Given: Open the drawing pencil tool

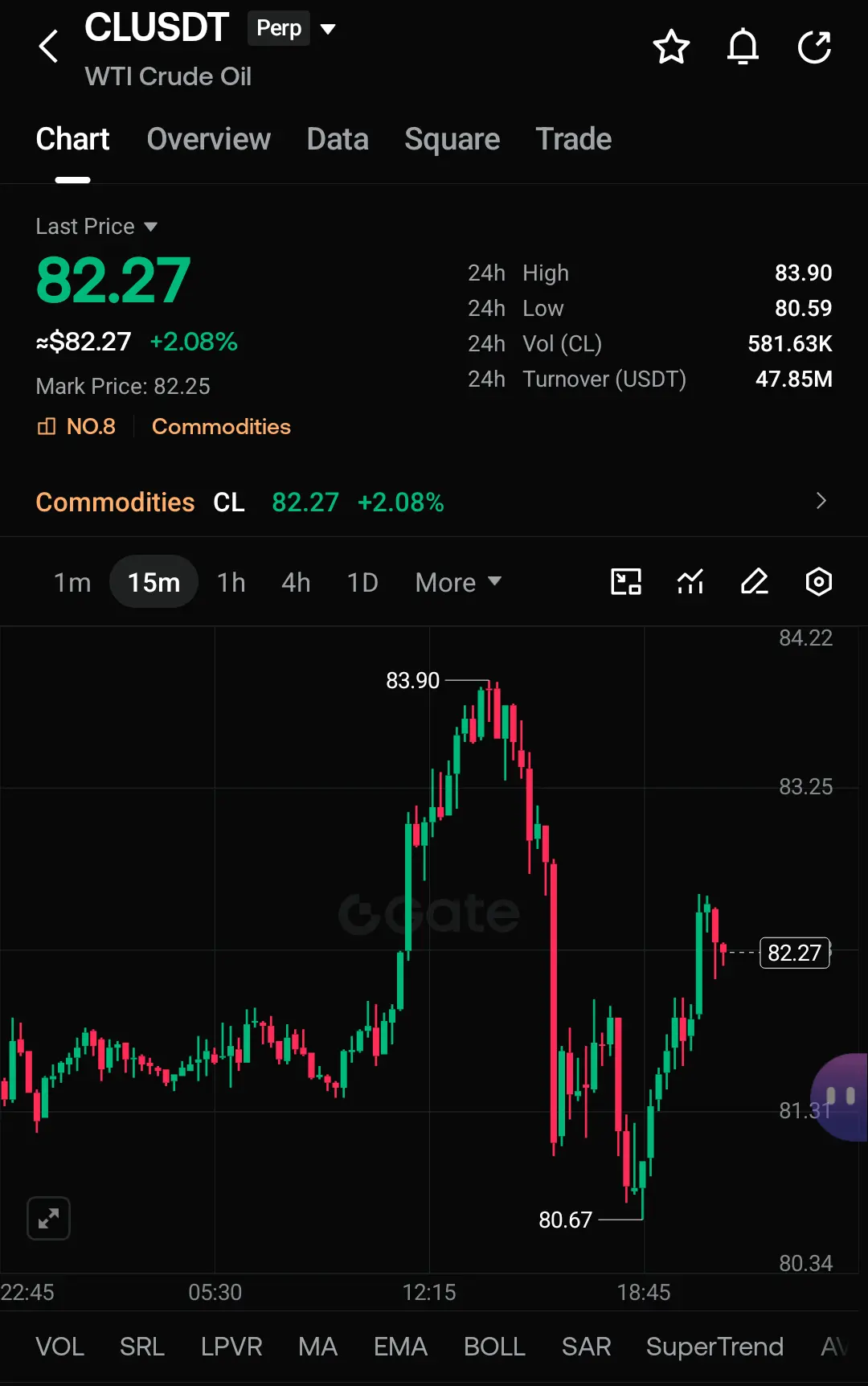Looking at the screenshot, I should pyautogui.click(x=755, y=581).
